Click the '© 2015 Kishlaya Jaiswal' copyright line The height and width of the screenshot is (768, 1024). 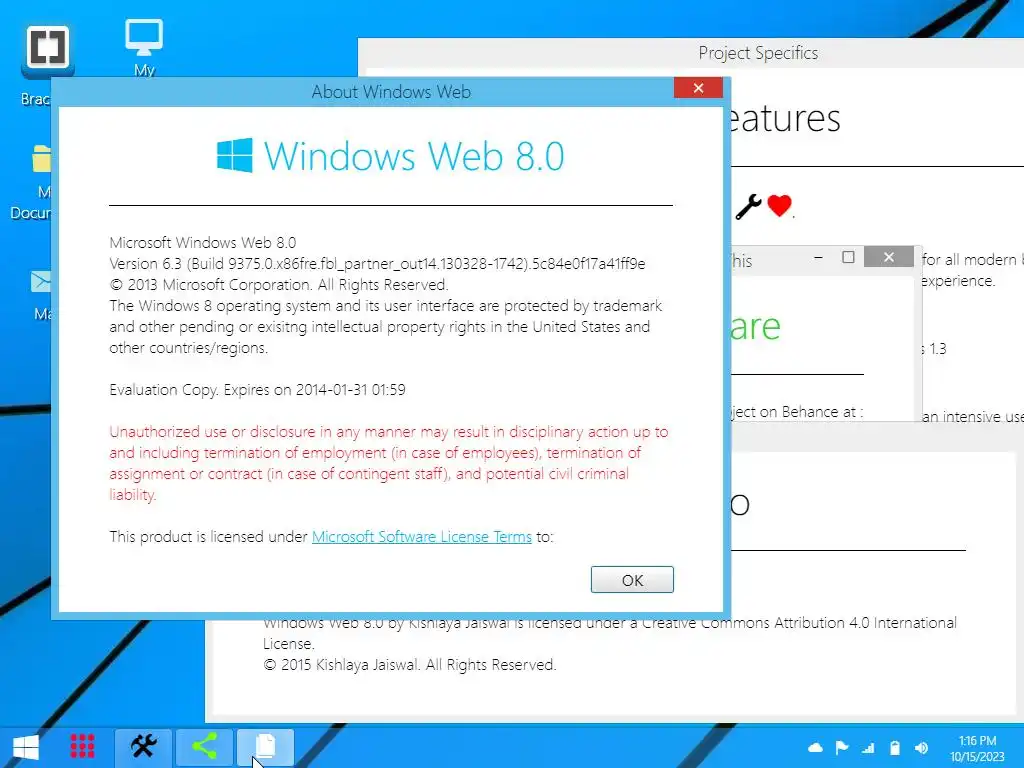click(409, 665)
